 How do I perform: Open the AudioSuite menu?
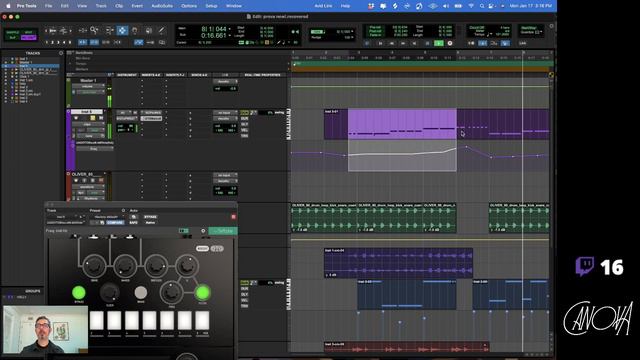(x=162, y=6)
